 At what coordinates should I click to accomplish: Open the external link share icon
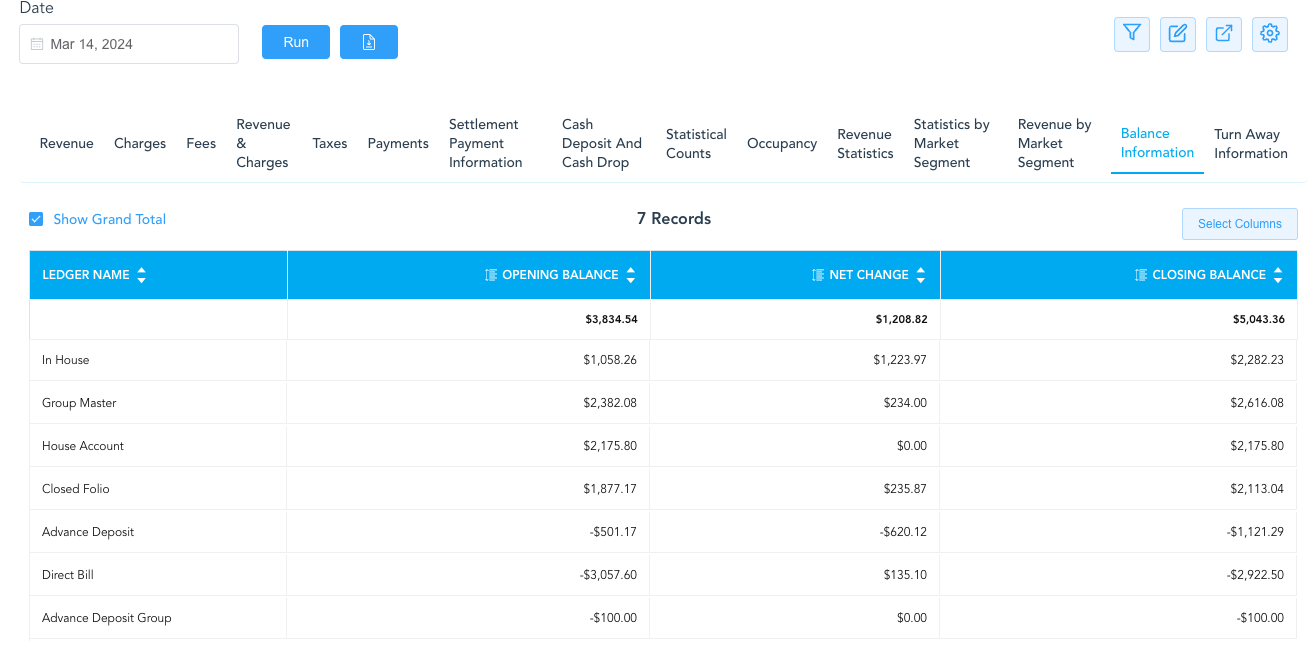tap(1223, 33)
